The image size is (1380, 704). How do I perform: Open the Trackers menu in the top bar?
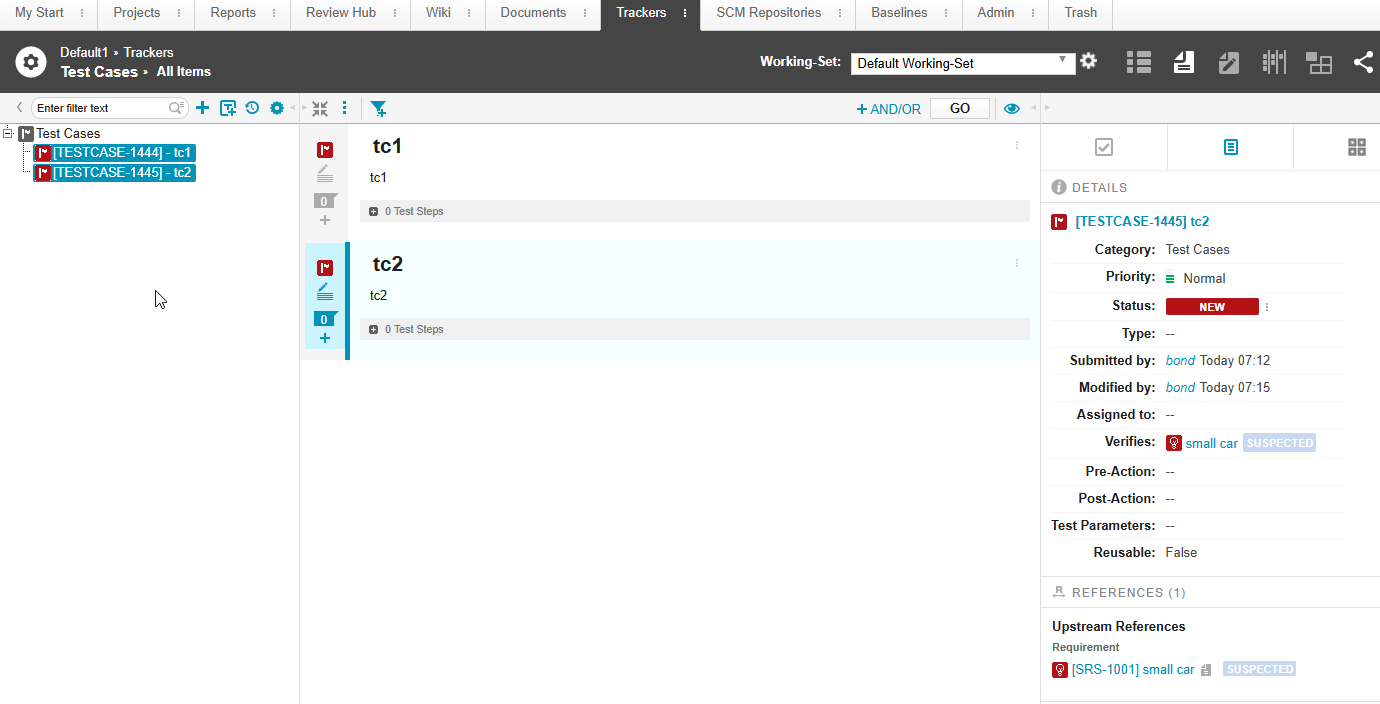click(641, 13)
